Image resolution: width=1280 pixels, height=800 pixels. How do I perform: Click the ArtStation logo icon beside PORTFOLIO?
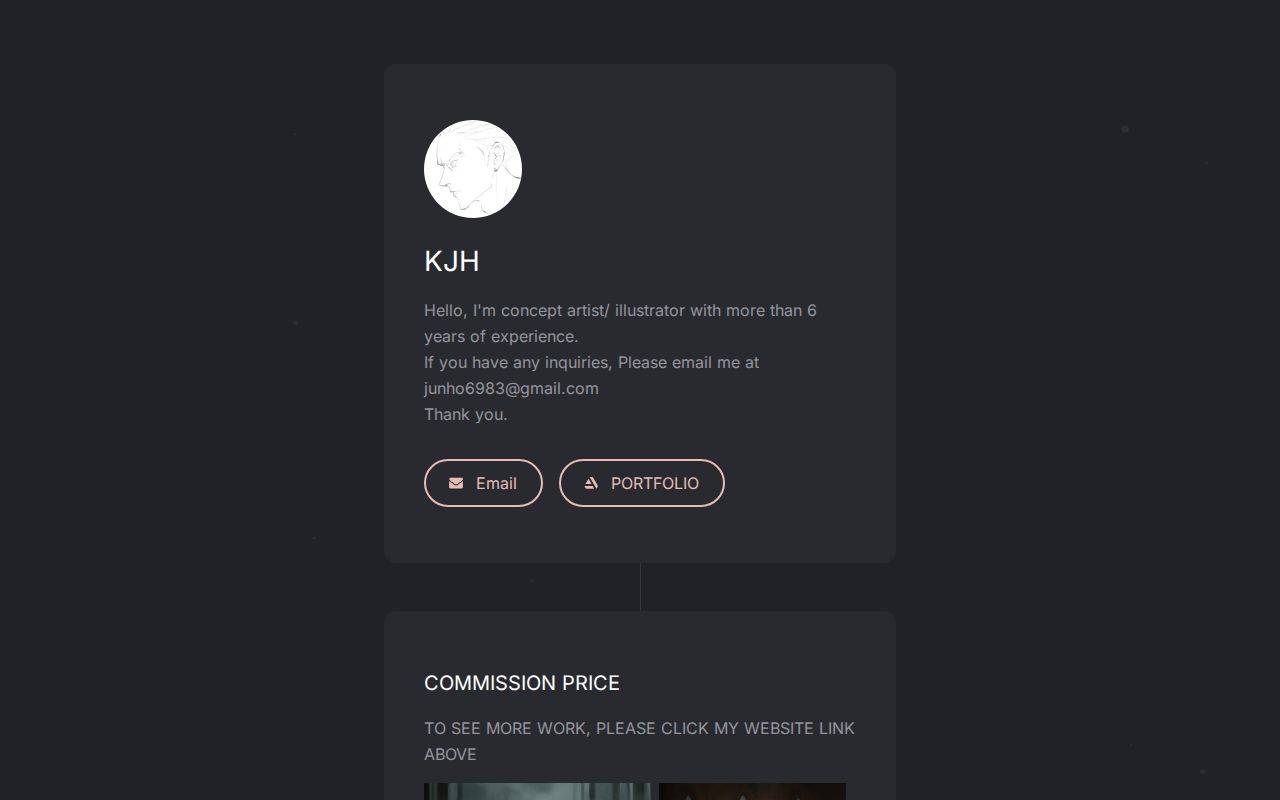pos(591,483)
